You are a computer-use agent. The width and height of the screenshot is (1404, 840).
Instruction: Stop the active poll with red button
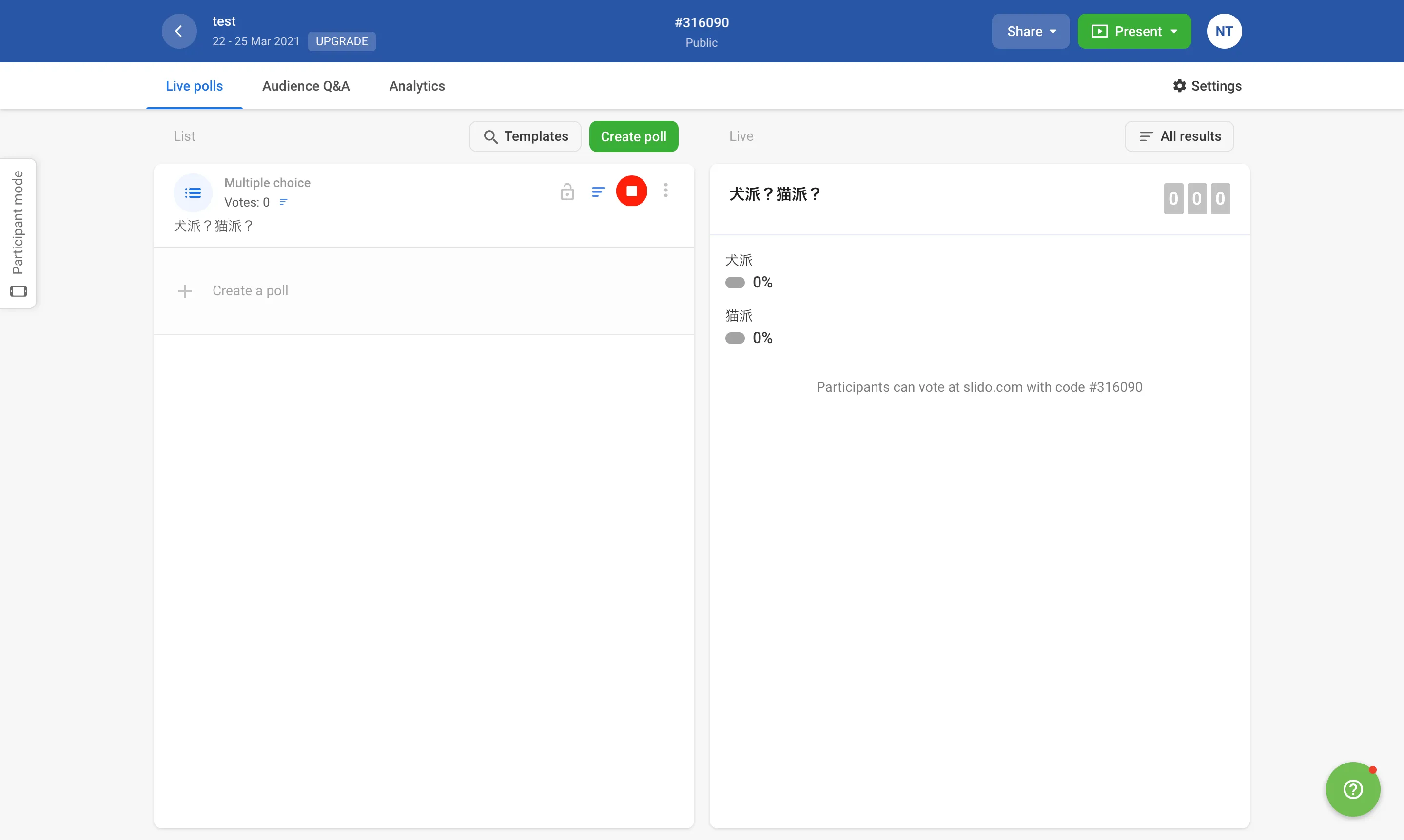631,191
